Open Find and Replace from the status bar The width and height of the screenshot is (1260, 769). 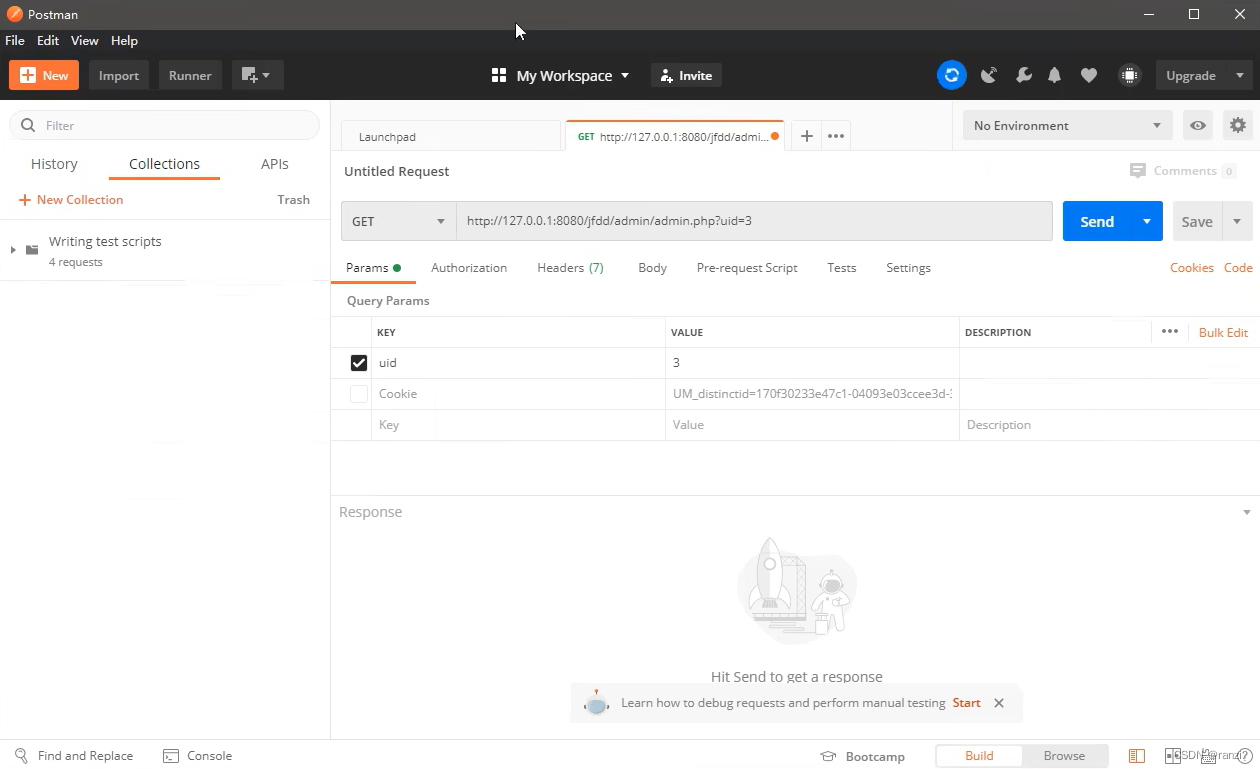[x=73, y=756]
